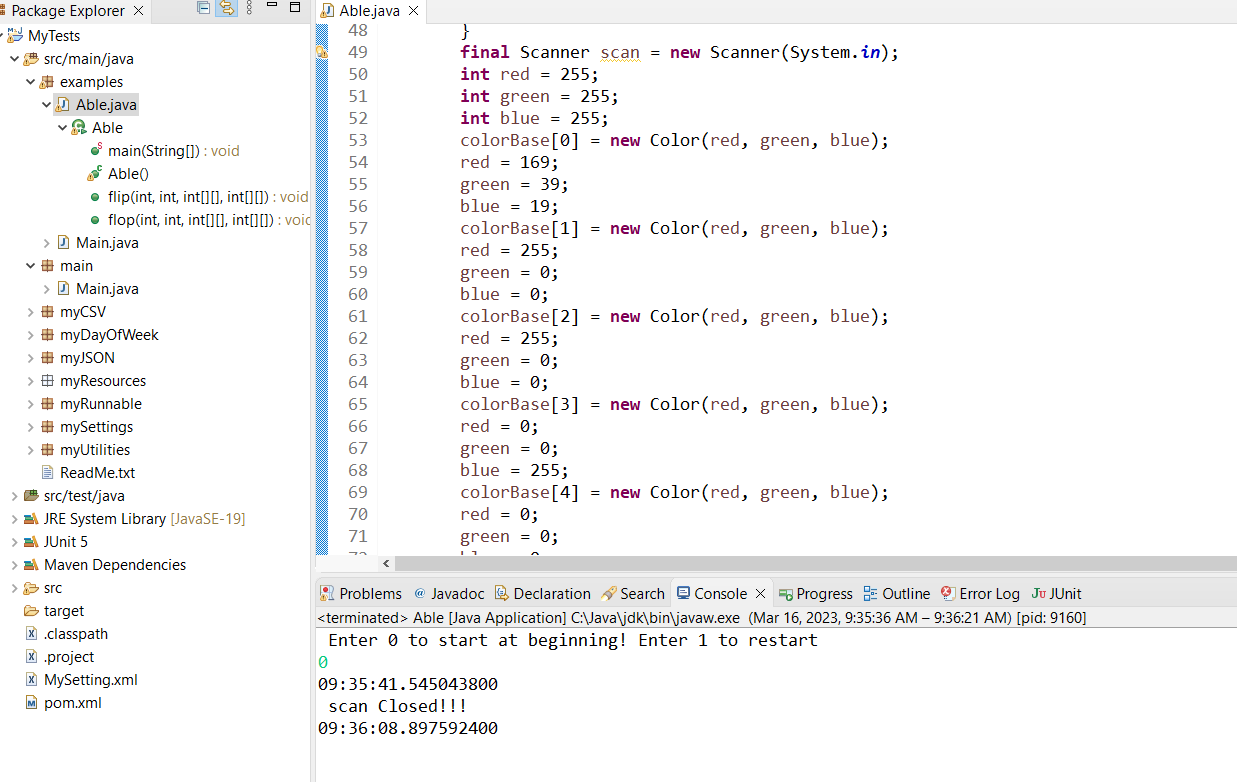Switch to the Problems tab
The width and height of the screenshot is (1237, 782).
[x=361, y=593]
